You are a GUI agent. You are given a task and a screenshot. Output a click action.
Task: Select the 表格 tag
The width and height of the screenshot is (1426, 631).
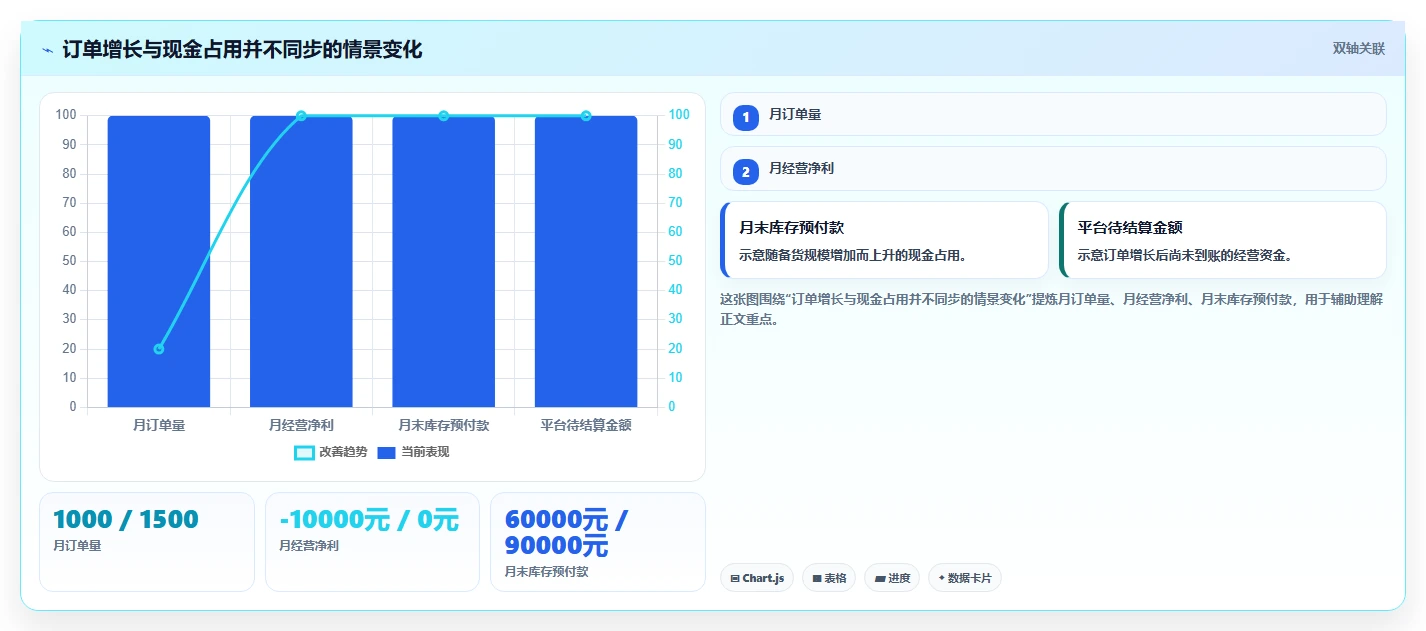(x=829, y=578)
